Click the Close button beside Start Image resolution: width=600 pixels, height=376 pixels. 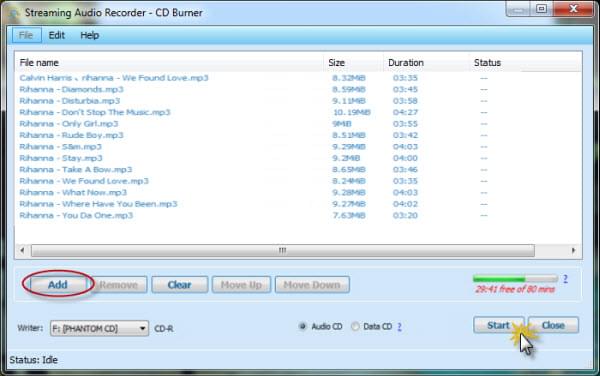[553, 325]
